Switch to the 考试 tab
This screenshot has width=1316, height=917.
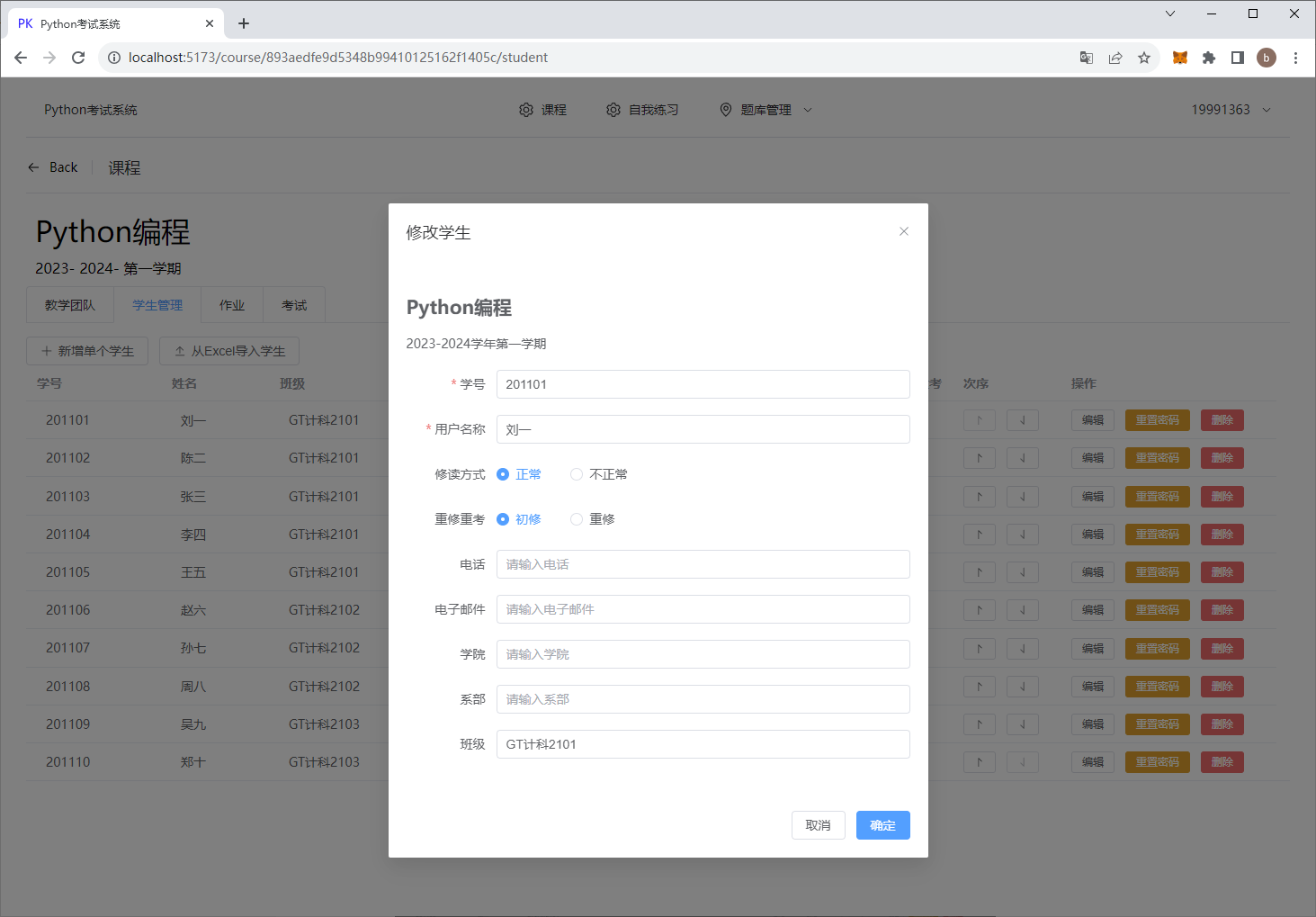click(x=294, y=305)
